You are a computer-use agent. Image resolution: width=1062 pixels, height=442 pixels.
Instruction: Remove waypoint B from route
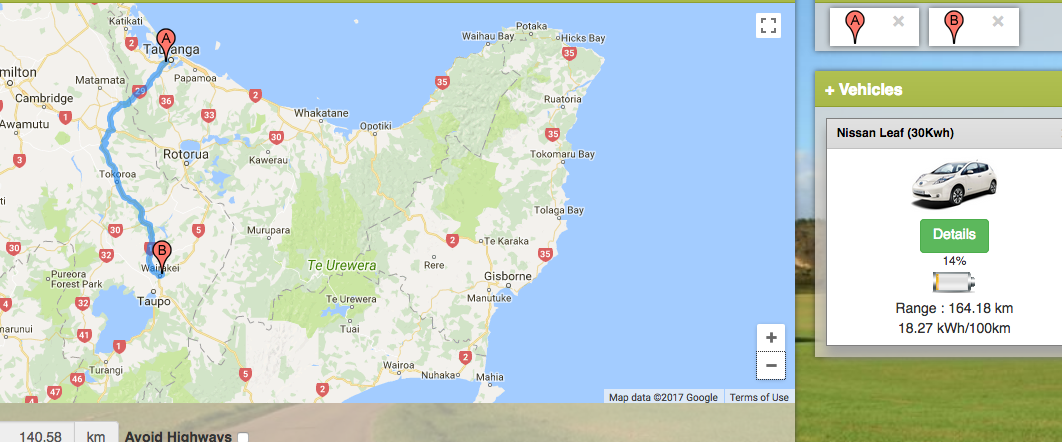coord(998,21)
